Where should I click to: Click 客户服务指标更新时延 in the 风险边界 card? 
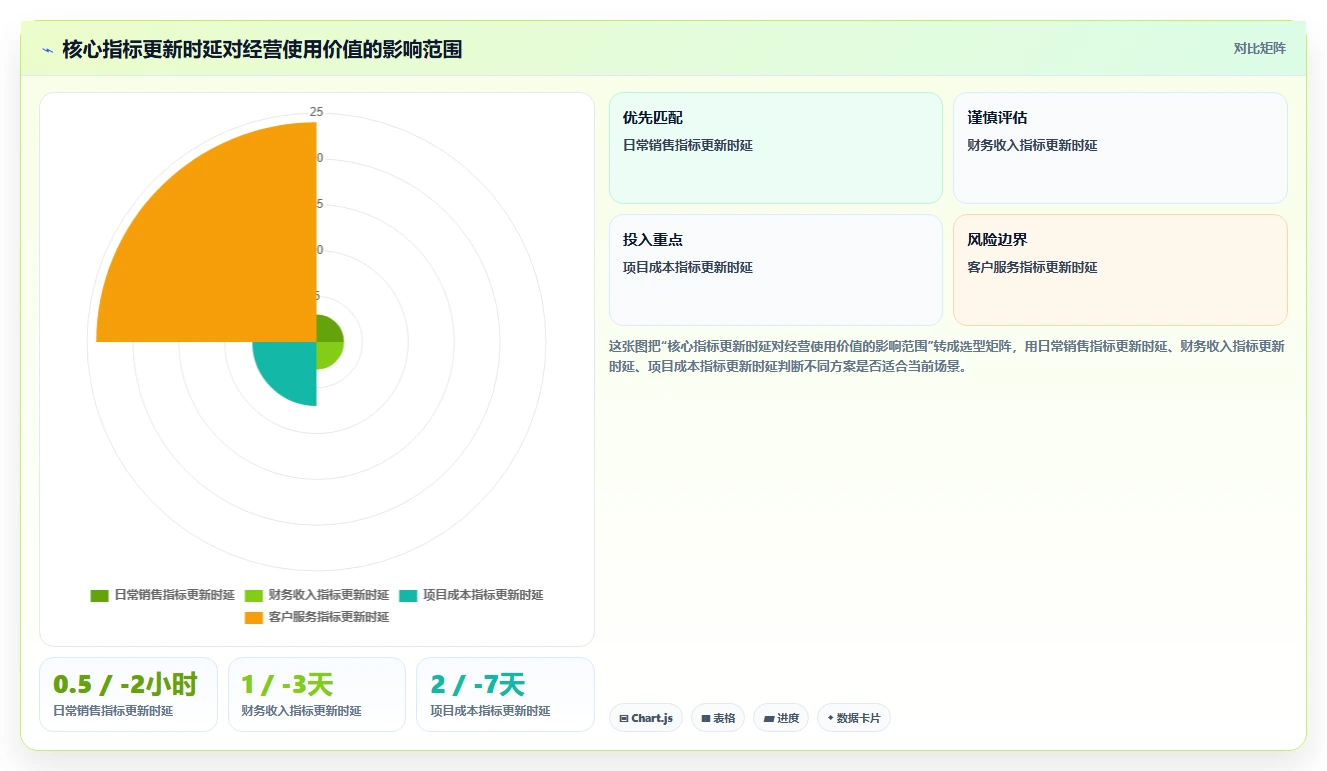(x=1032, y=267)
